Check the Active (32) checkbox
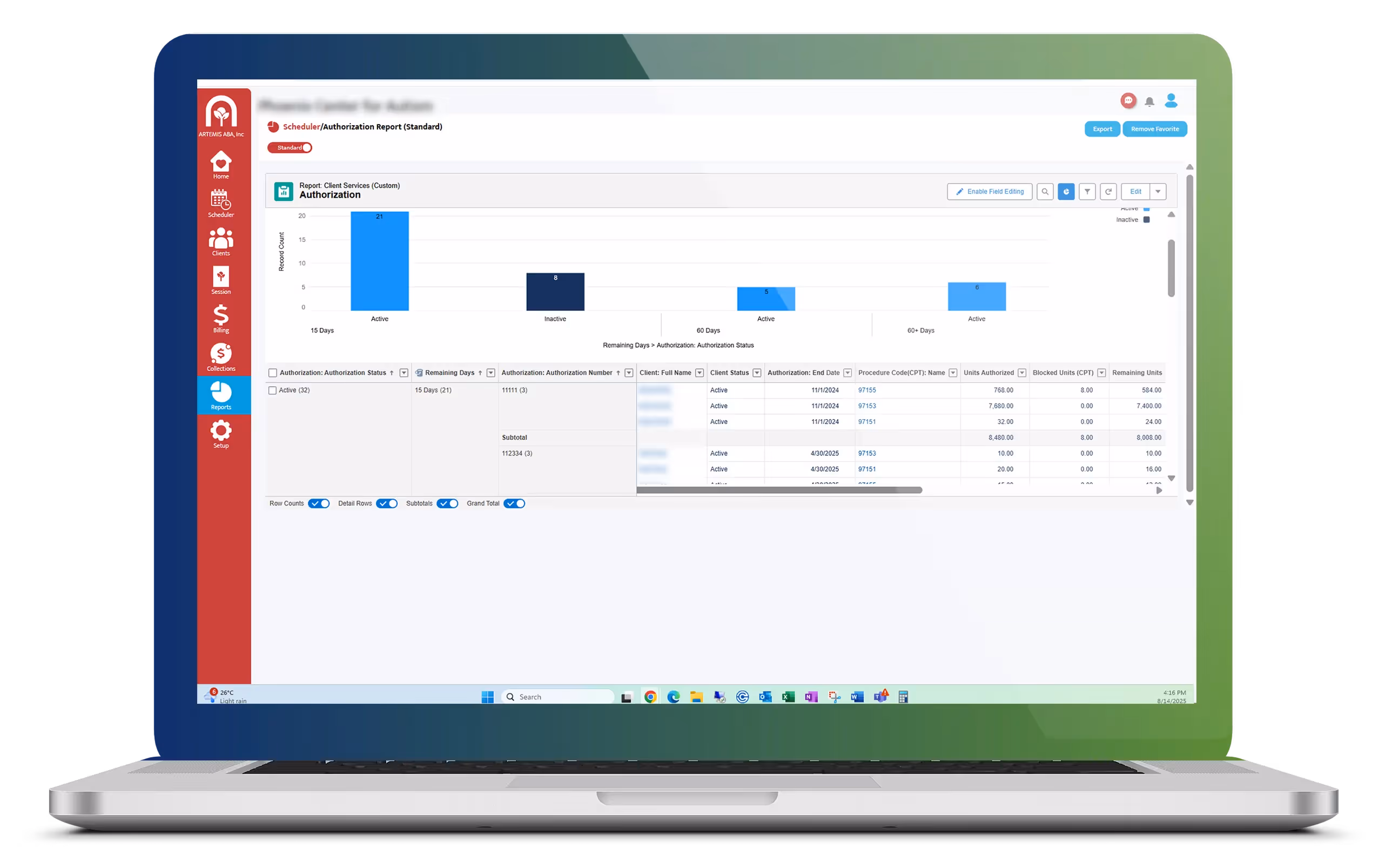The height and width of the screenshot is (868, 1392). click(x=273, y=390)
